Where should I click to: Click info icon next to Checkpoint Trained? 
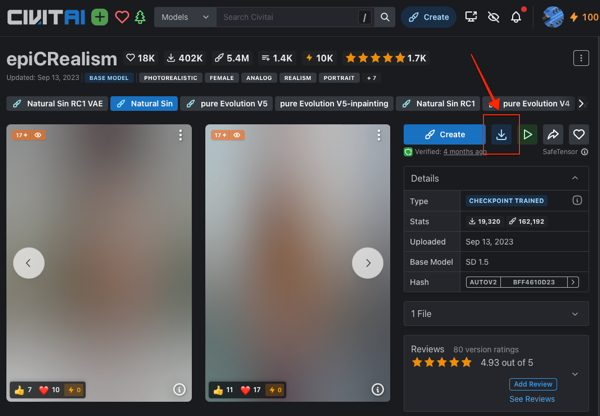point(577,201)
